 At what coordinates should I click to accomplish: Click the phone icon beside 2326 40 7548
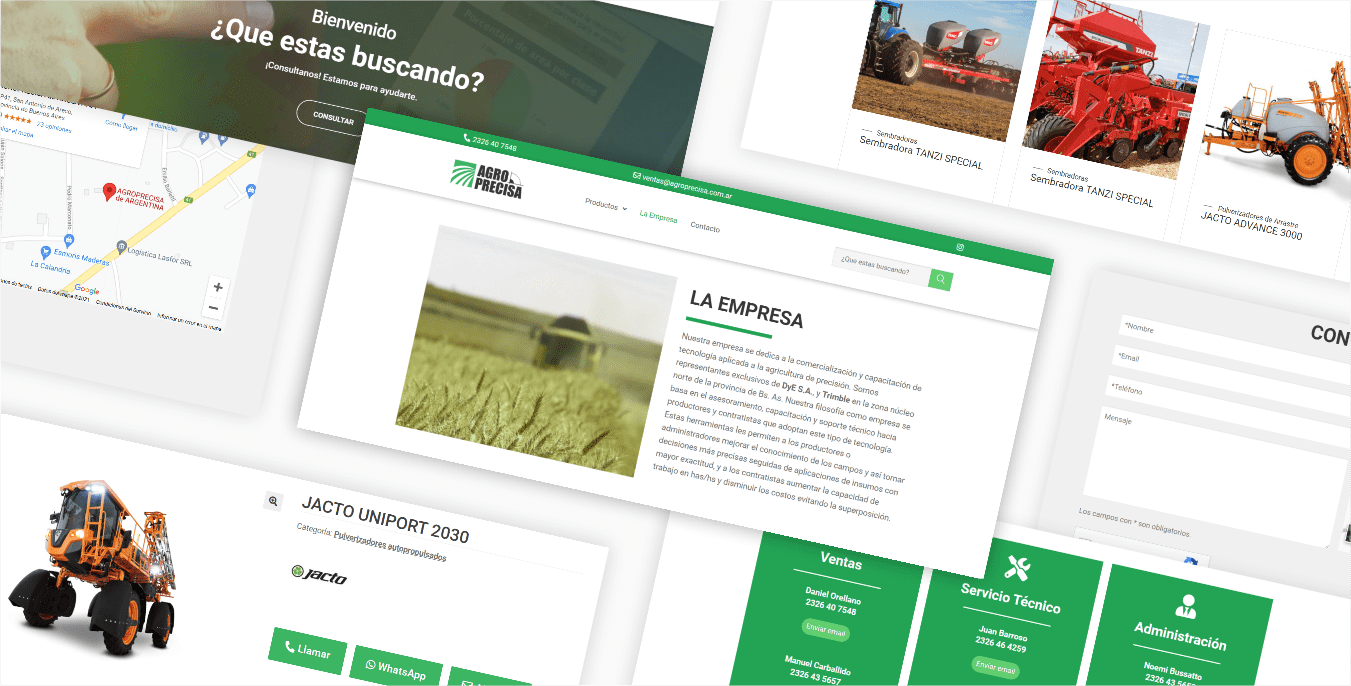click(467, 139)
